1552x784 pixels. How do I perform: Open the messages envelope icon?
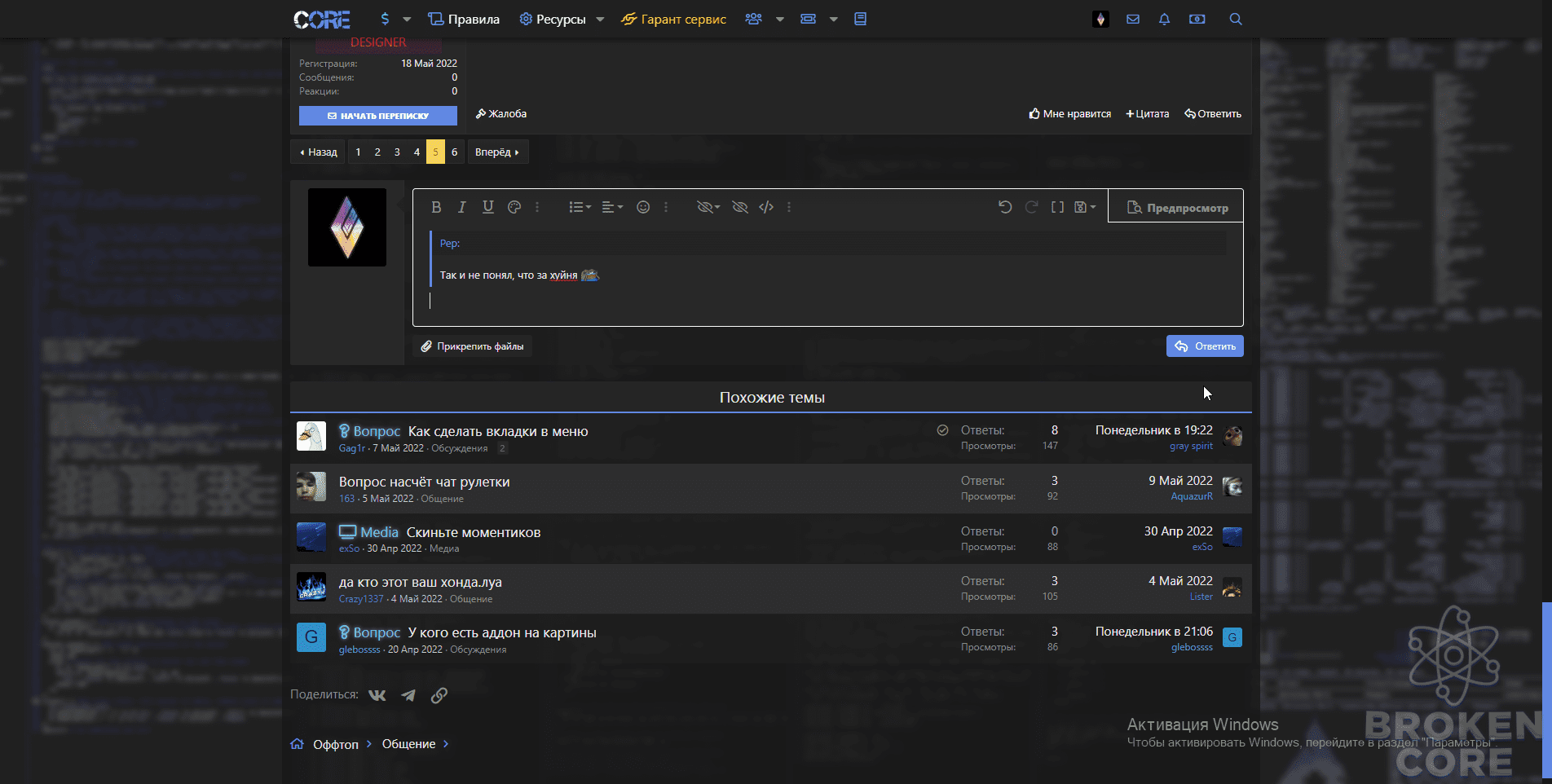(x=1133, y=19)
